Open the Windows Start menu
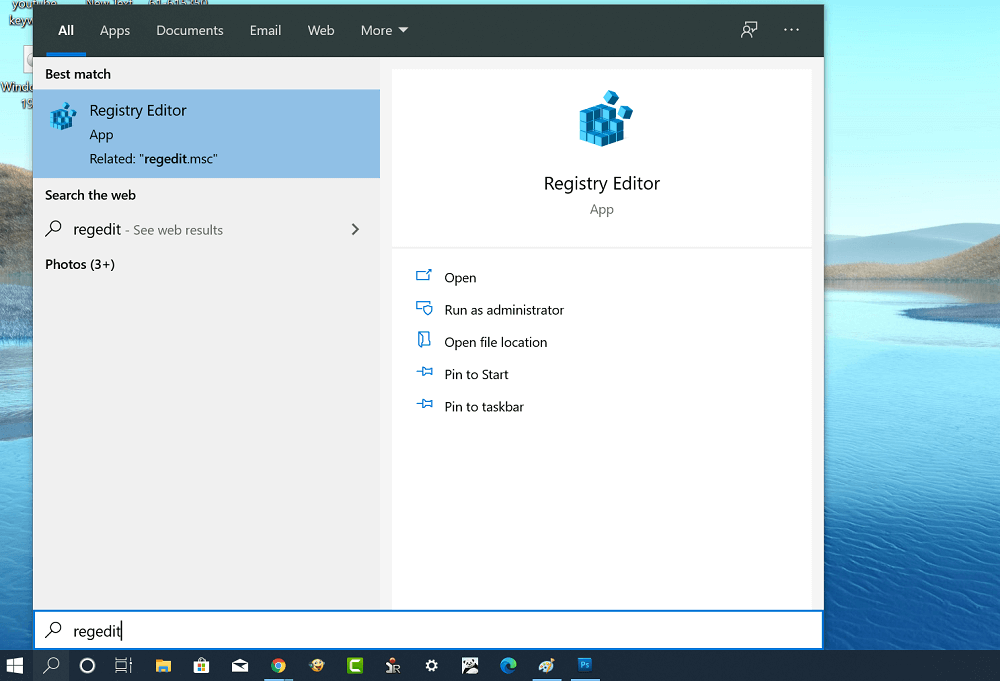This screenshot has height=681, width=1000. click(14, 666)
